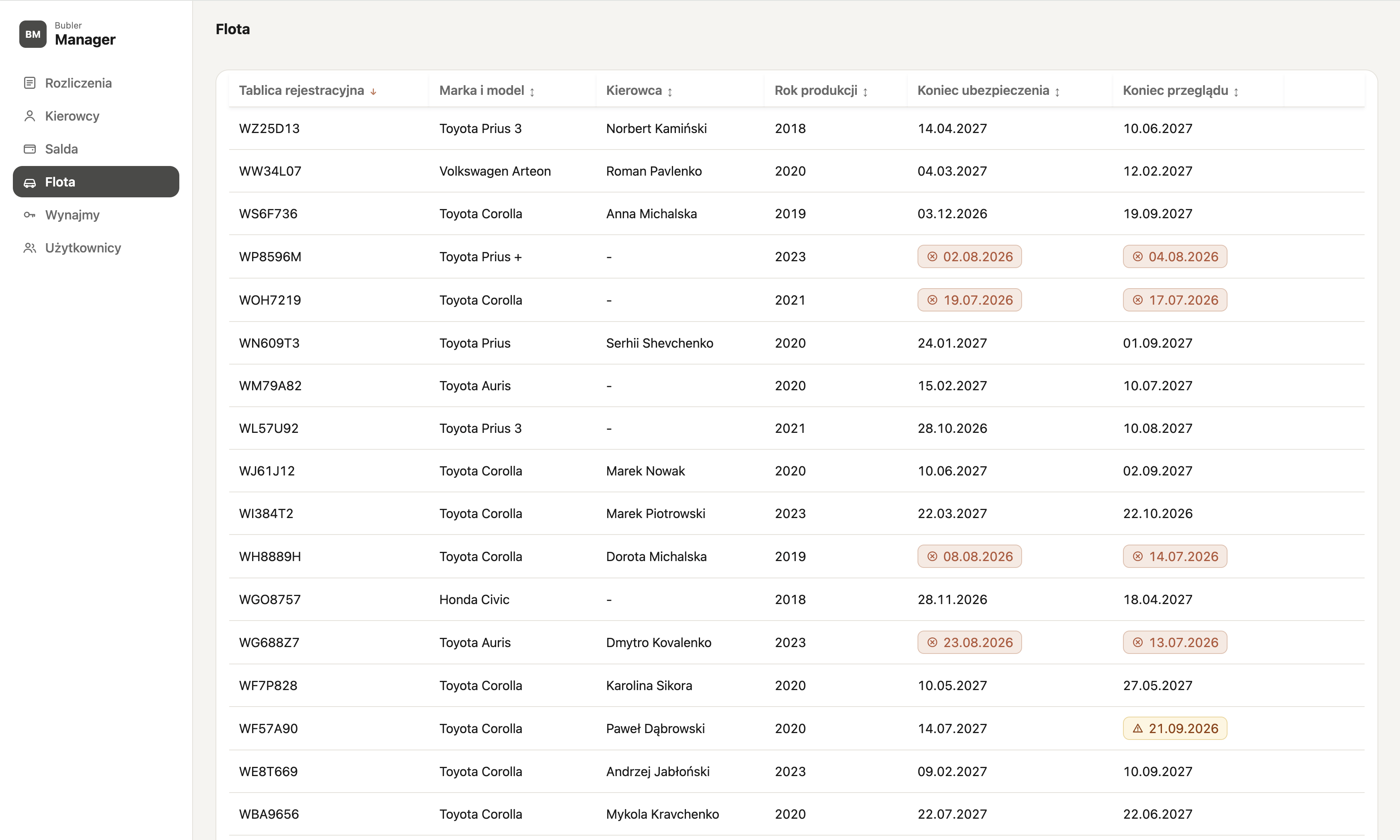Click insurance date 03.12.2026
The height and width of the screenshot is (840, 1400).
[x=952, y=214]
